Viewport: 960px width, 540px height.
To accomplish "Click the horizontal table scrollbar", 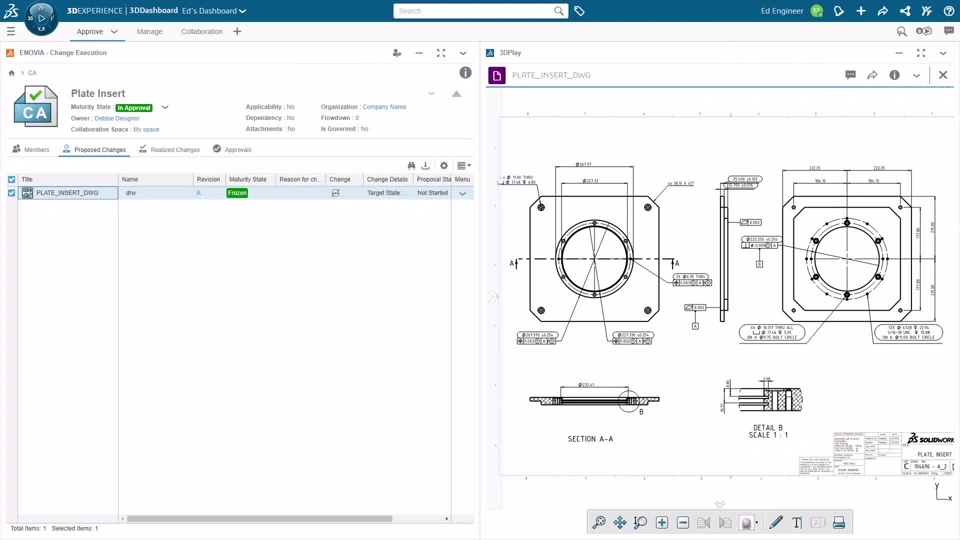I will pyautogui.click(x=259, y=519).
